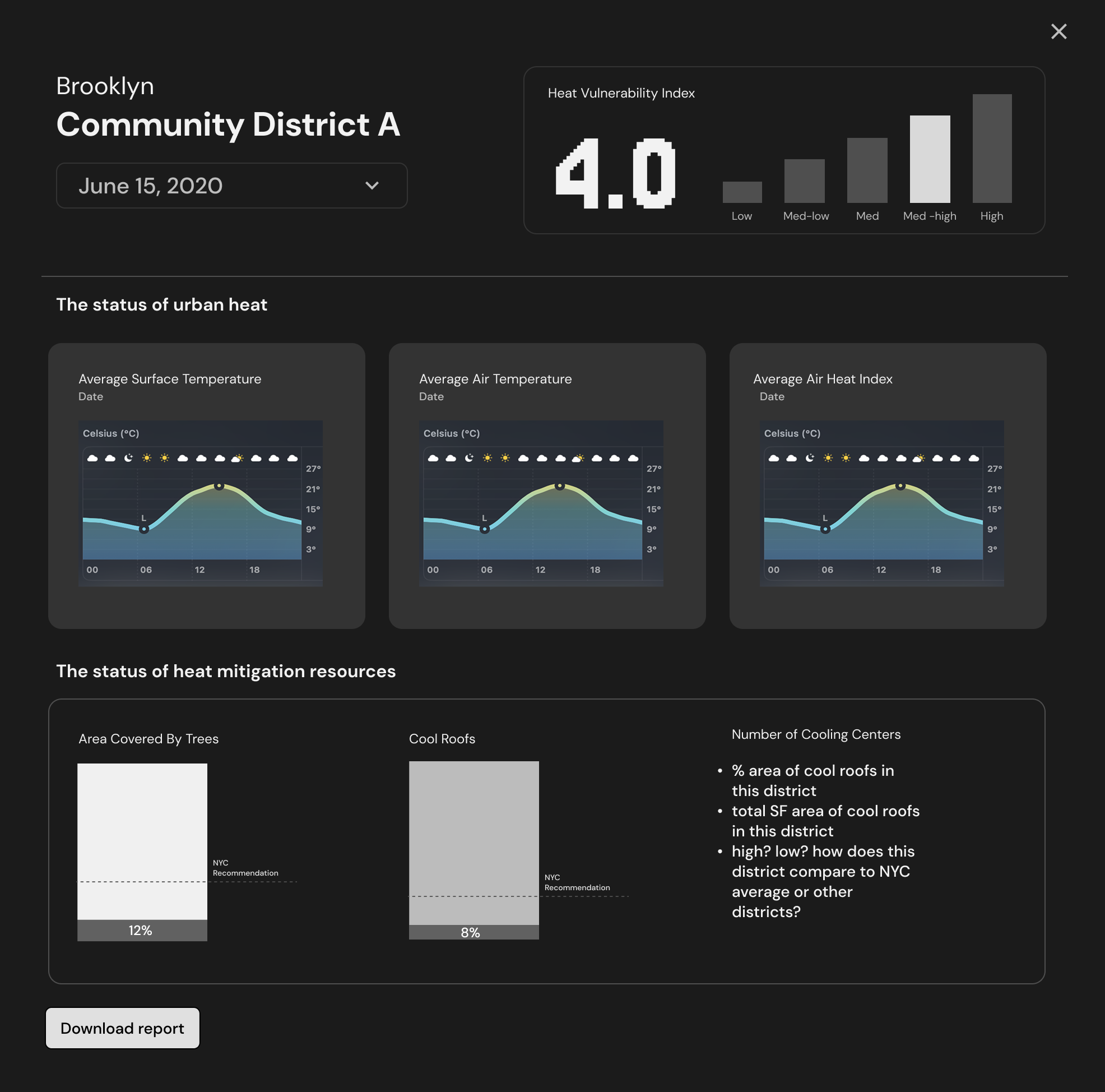Click the peak marker on Air Temperature chart
This screenshot has height=1092, width=1105.
pos(560,486)
